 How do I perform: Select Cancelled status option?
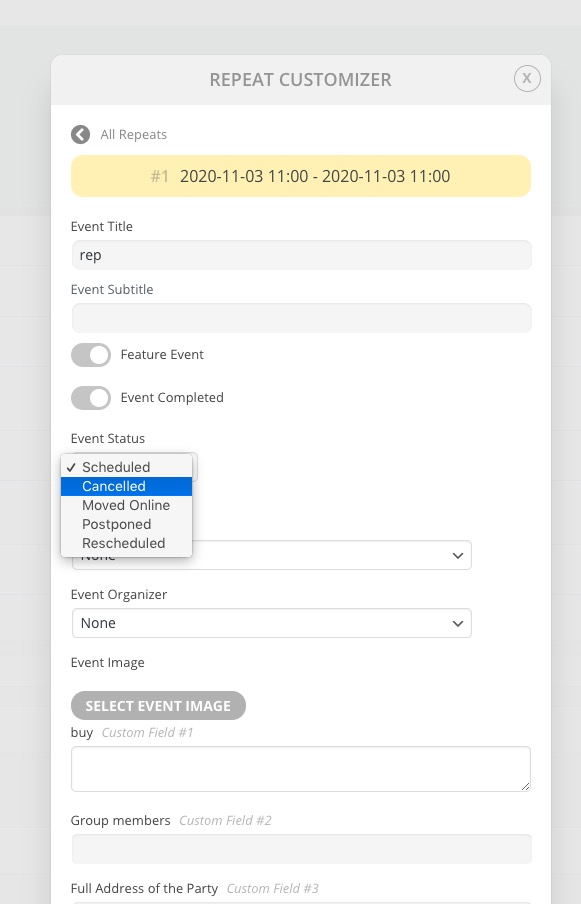(126, 486)
